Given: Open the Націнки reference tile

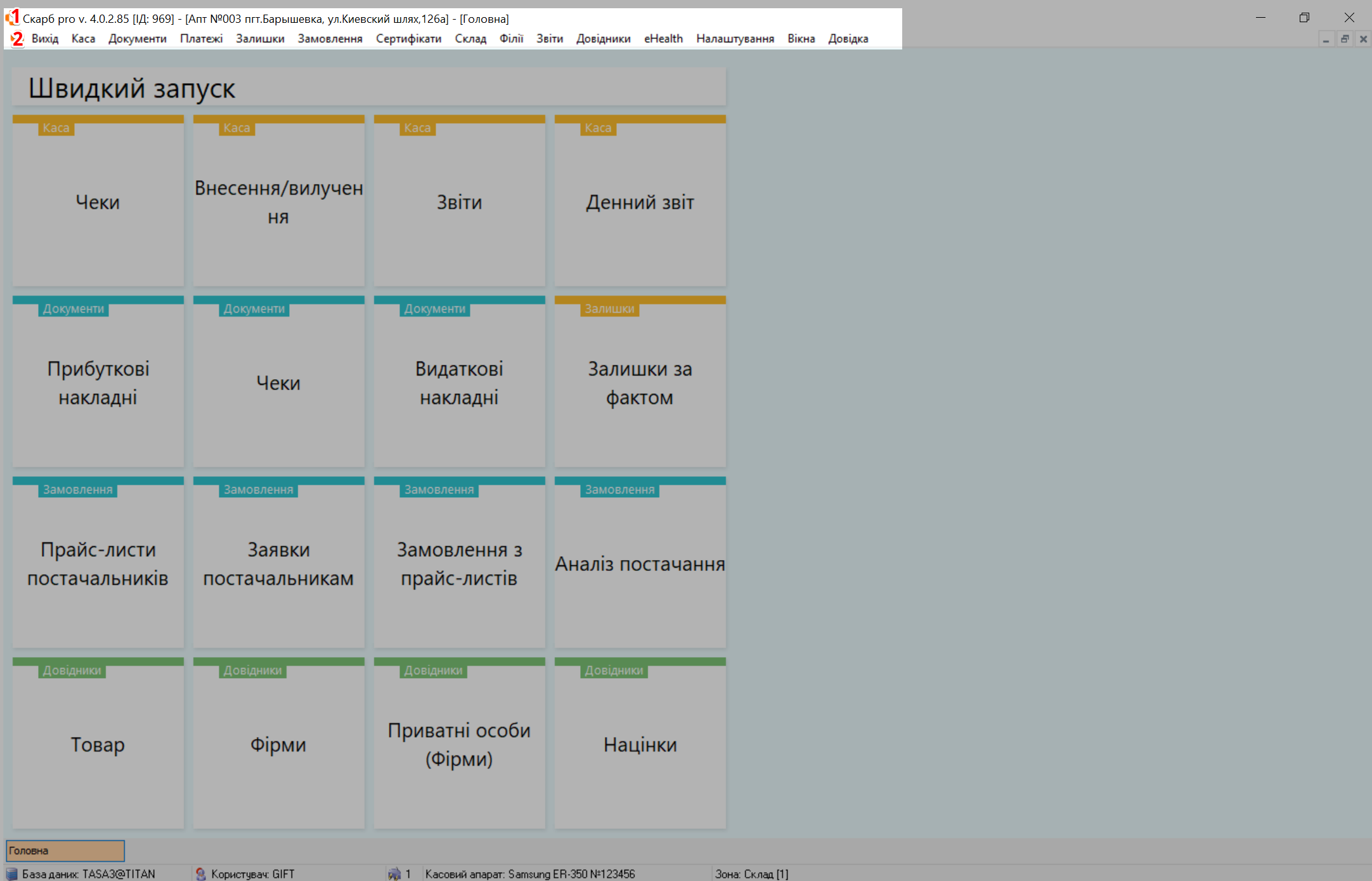Looking at the screenshot, I should tap(640, 744).
